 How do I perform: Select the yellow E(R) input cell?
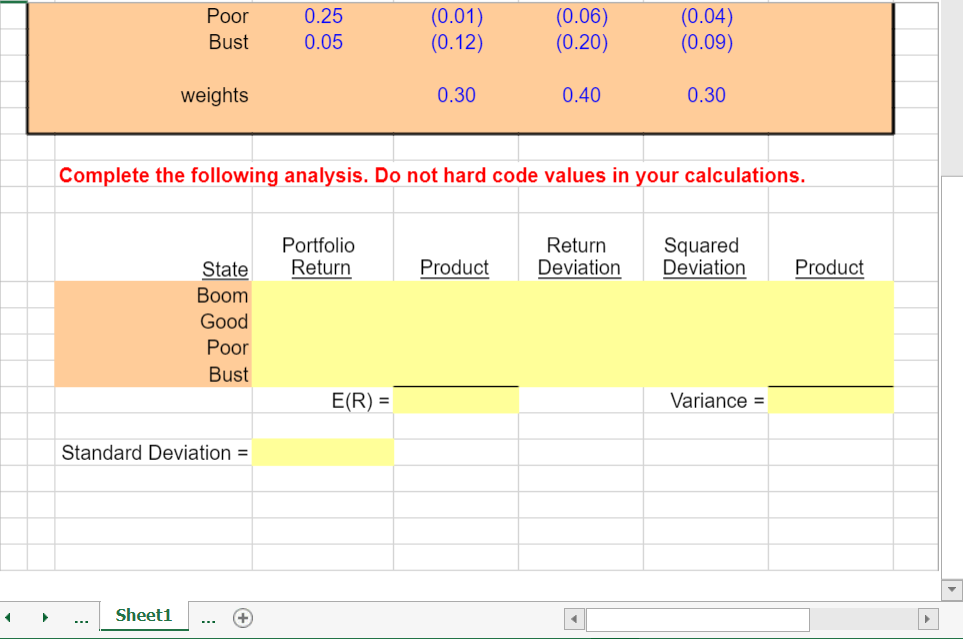click(x=456, y=400)
